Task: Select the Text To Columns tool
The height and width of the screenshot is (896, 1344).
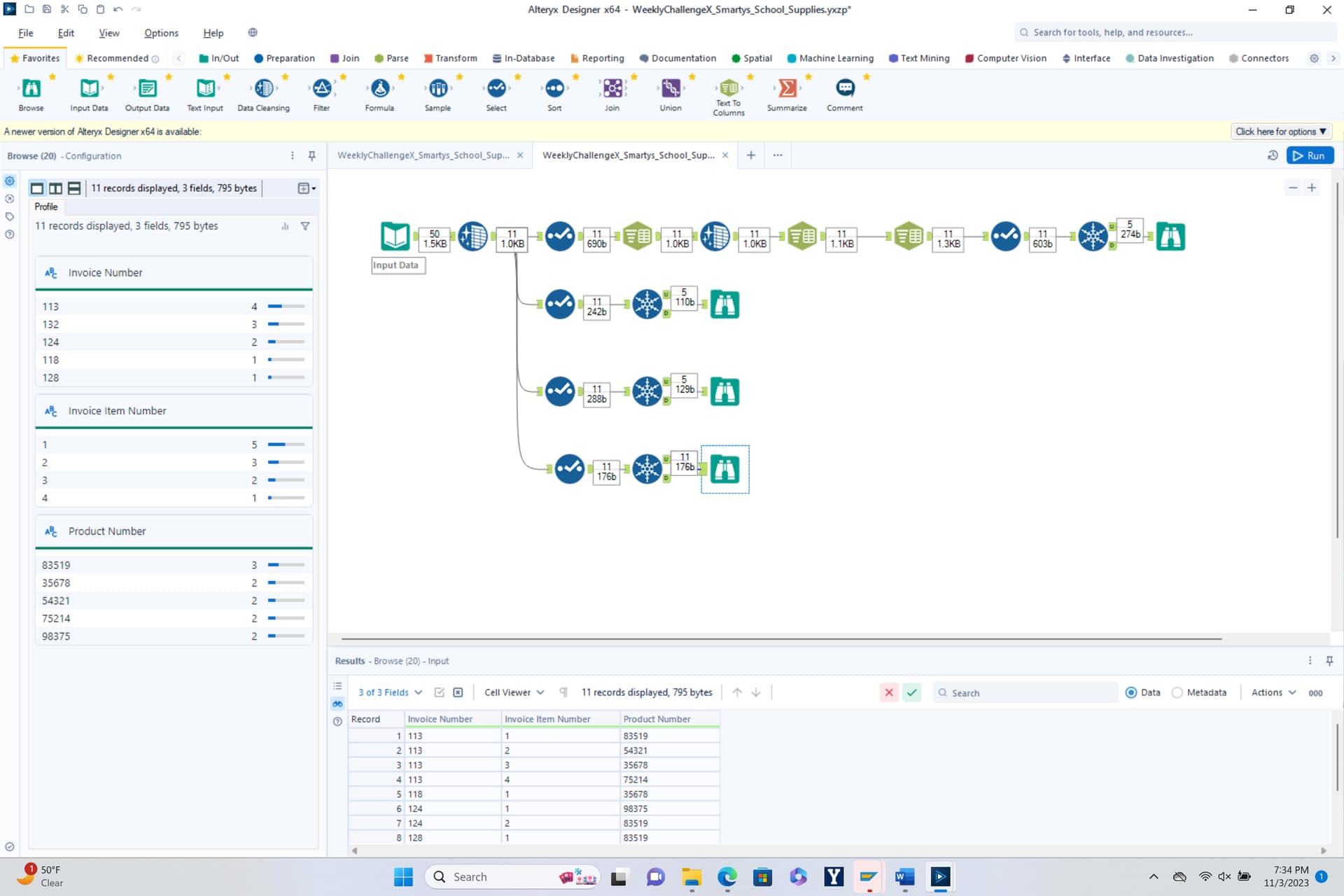Action: (728, 89)
